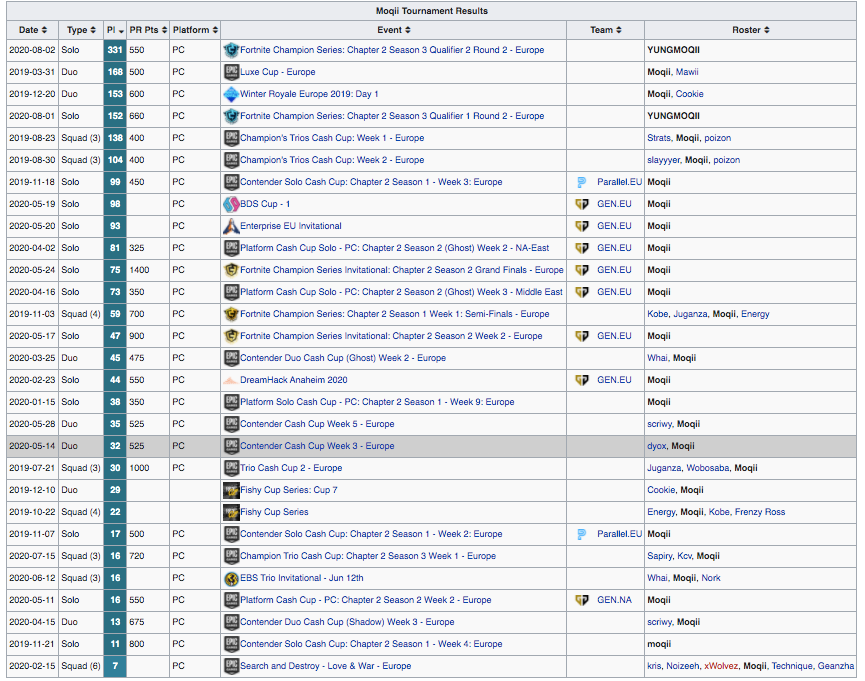Select date cell 2020-02-15
Screen dimensions: 865x681
(33, 666)
